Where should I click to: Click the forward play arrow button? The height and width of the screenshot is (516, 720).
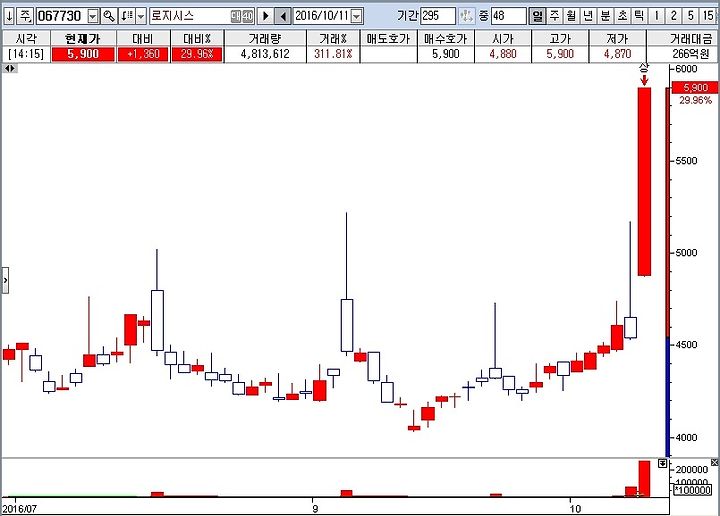[265, 16]
